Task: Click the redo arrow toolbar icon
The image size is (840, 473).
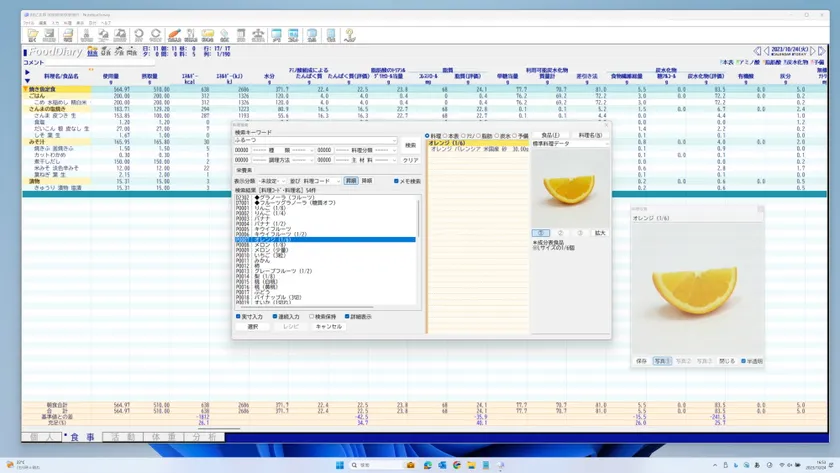Action: click(x=156, y=36)
